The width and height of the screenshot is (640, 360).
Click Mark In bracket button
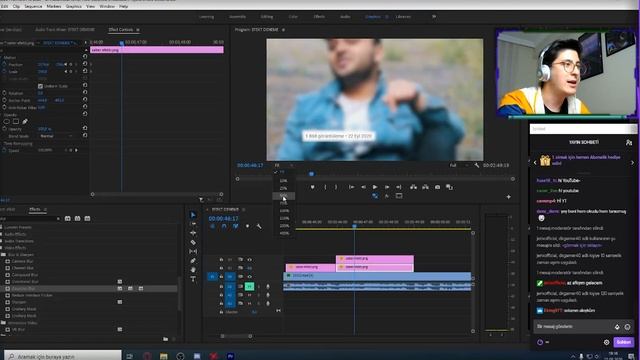(325, 187)
